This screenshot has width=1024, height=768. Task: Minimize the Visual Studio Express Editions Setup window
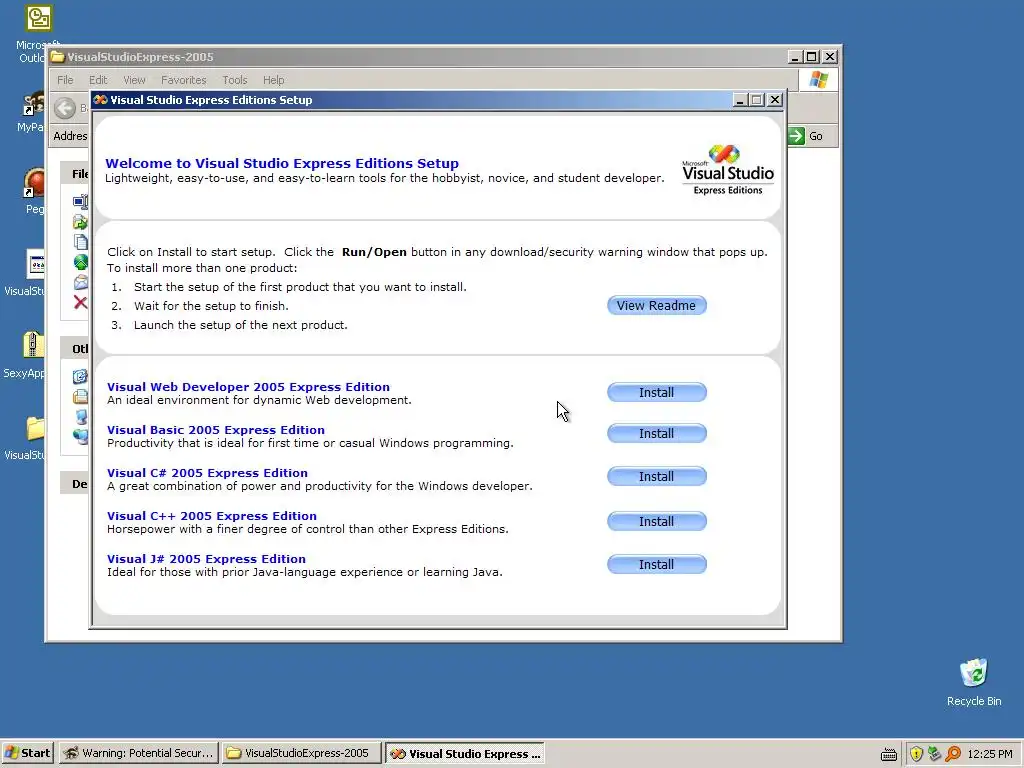click(x=740, y=100)
